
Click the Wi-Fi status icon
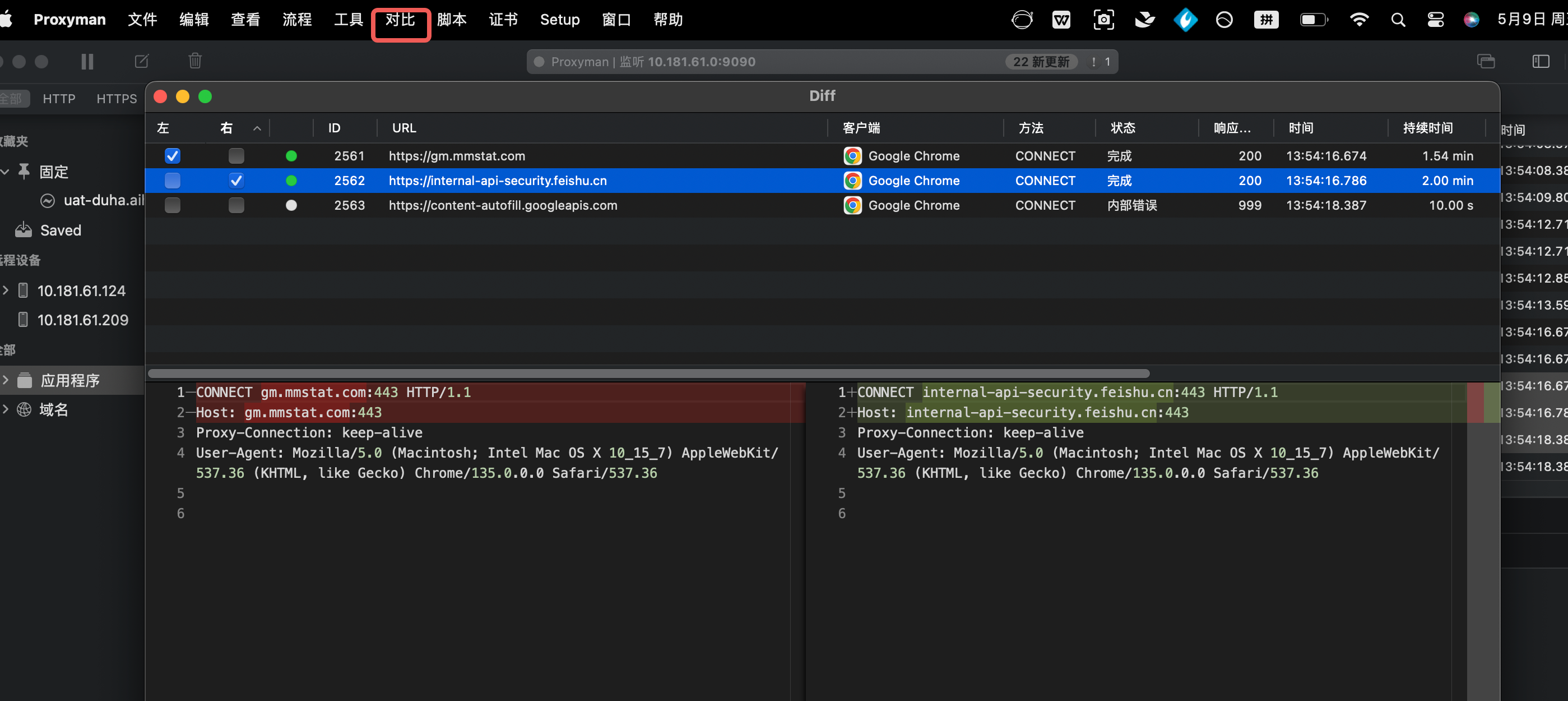(x=1358, y=20)
